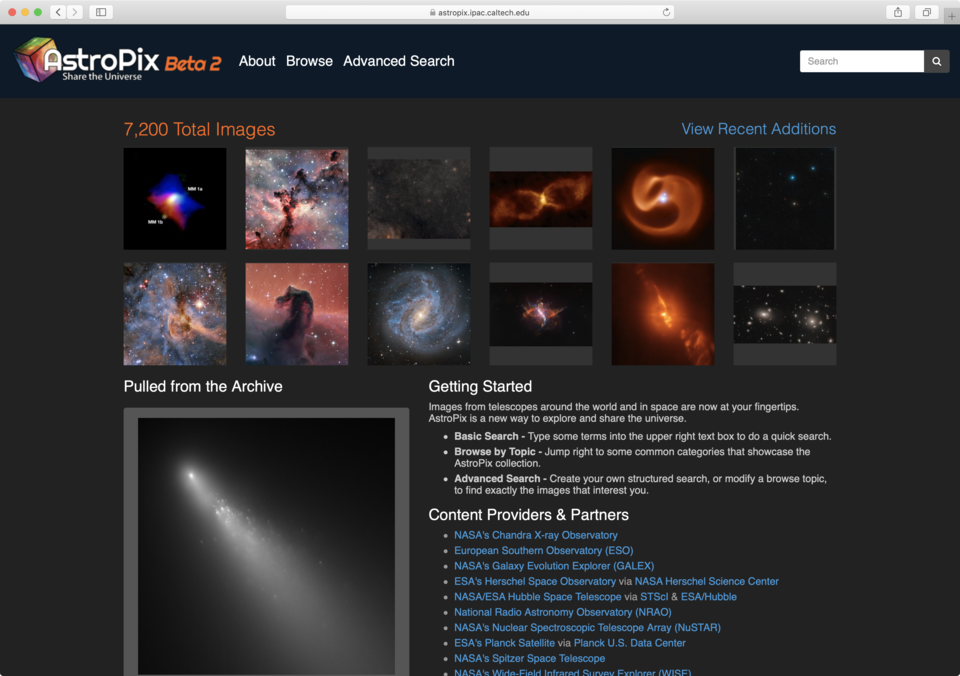Open the Horsehead nebula thumbnail

(297, 314)
